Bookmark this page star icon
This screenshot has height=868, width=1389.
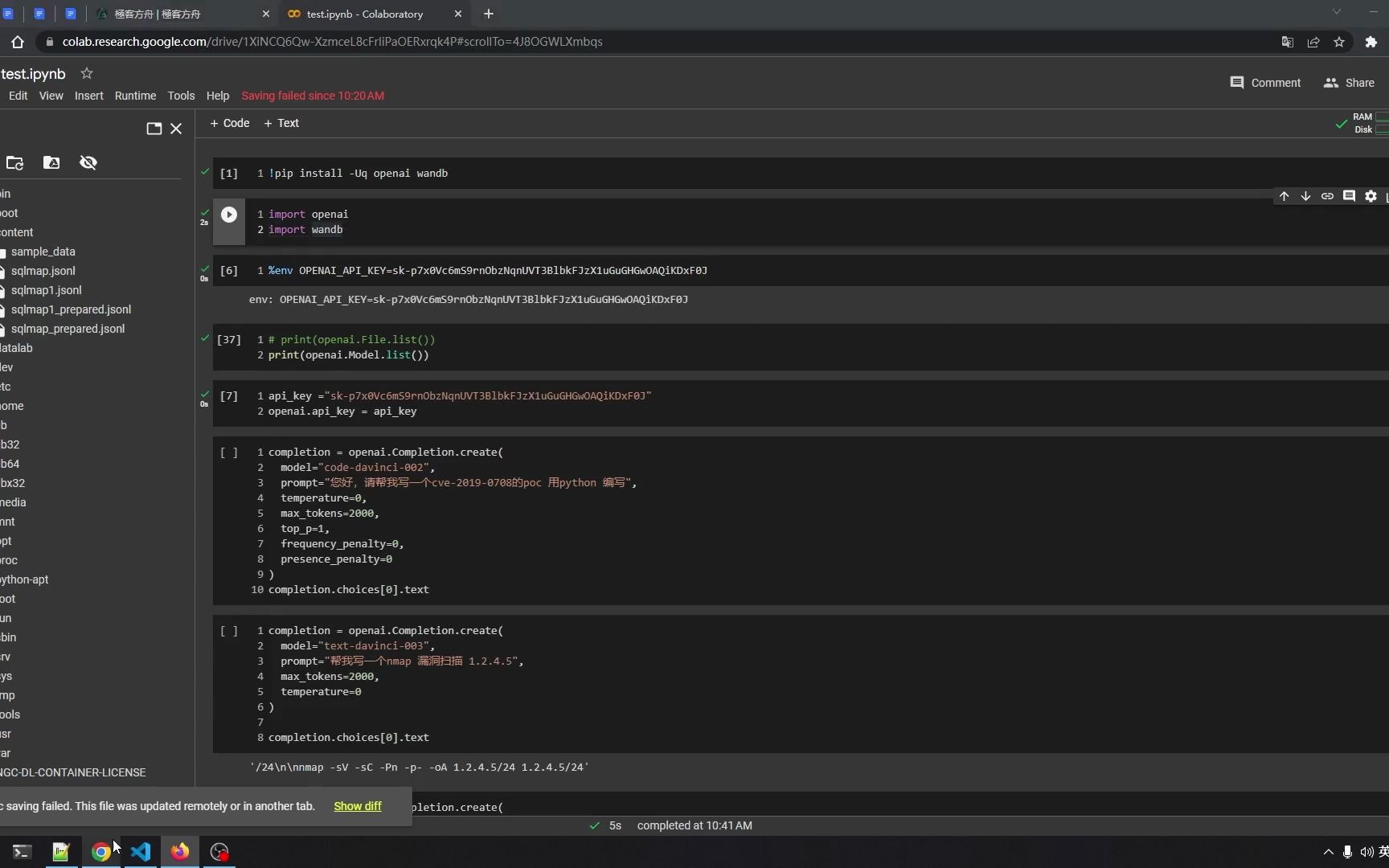click(x=1339, y=42)
